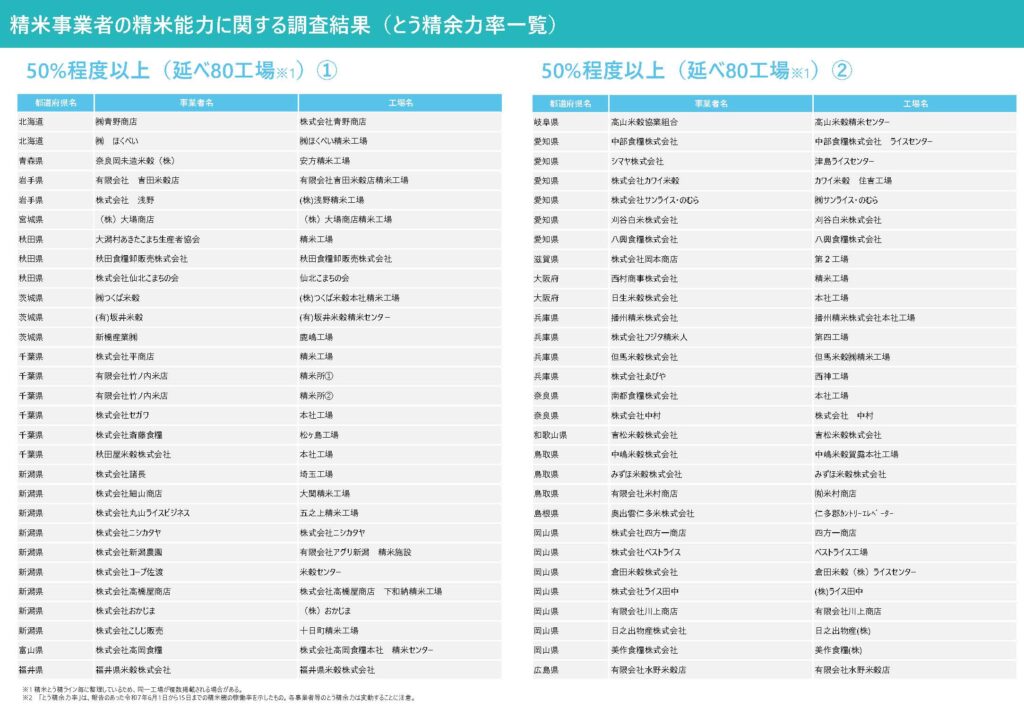Click the factory '高山米穀精米センター'
Viewport: 1024px width, 709px height.
[x=852, y=122]
